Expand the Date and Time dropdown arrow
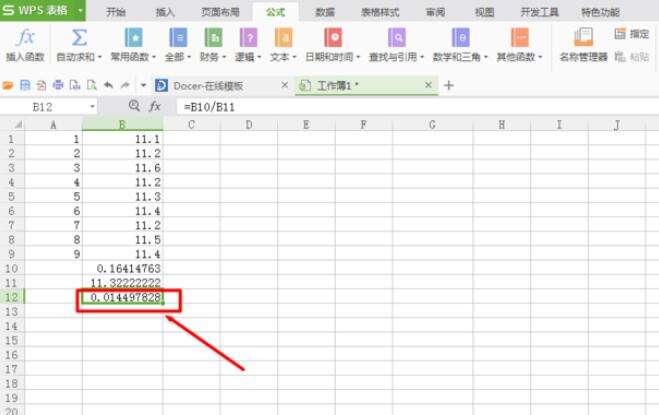Image resolution: width=659 pixels, height=415 pixels. point(358,57)
